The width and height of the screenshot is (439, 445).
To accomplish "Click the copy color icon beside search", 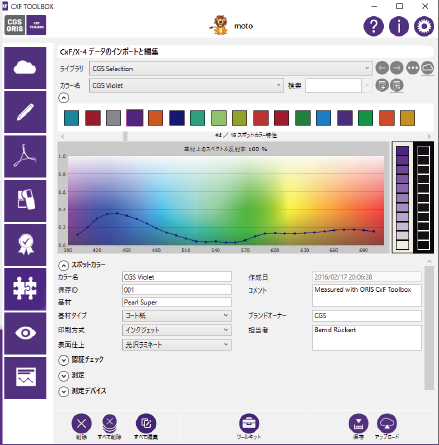I will tap(397, 85).
